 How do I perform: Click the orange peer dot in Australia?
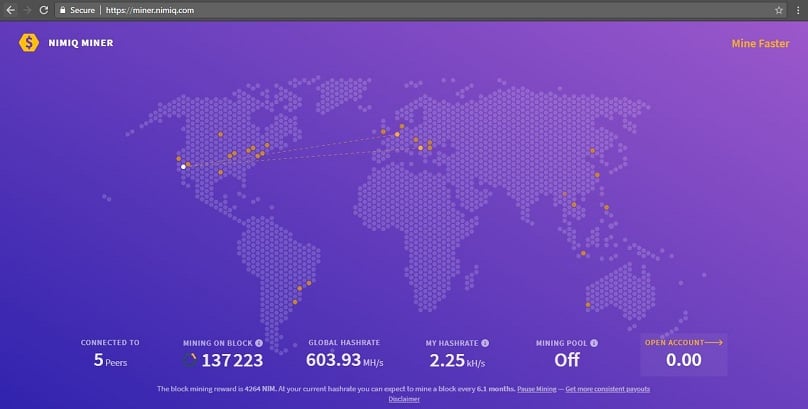(x=588, y=305)
